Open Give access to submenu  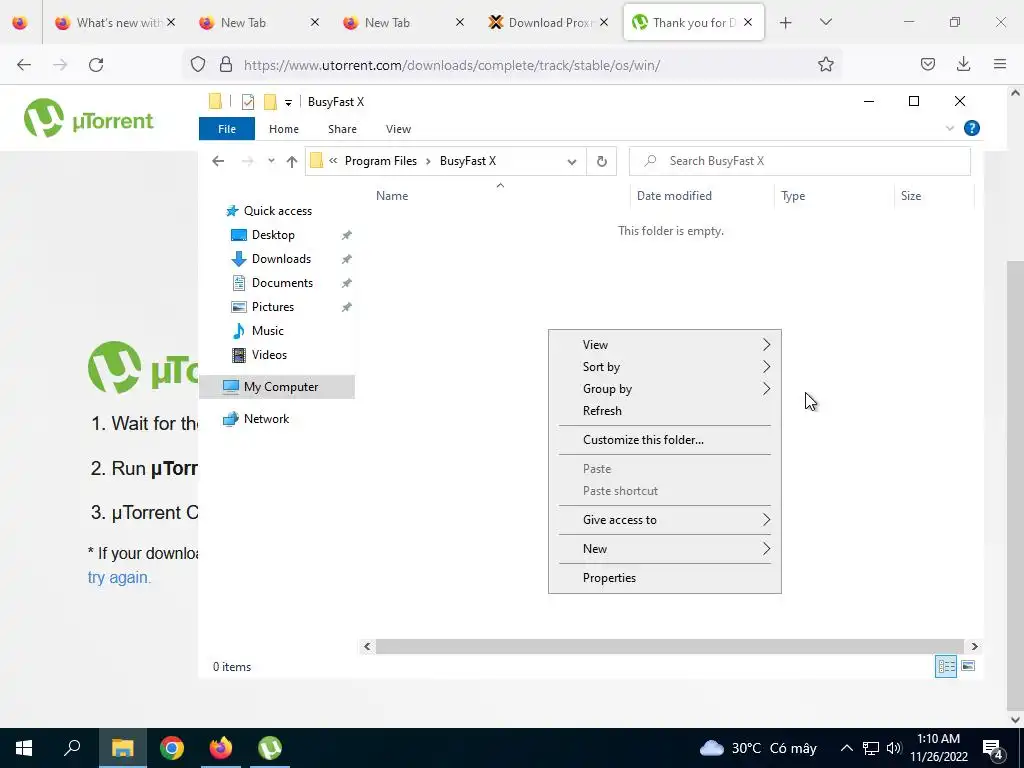(664, 520)
